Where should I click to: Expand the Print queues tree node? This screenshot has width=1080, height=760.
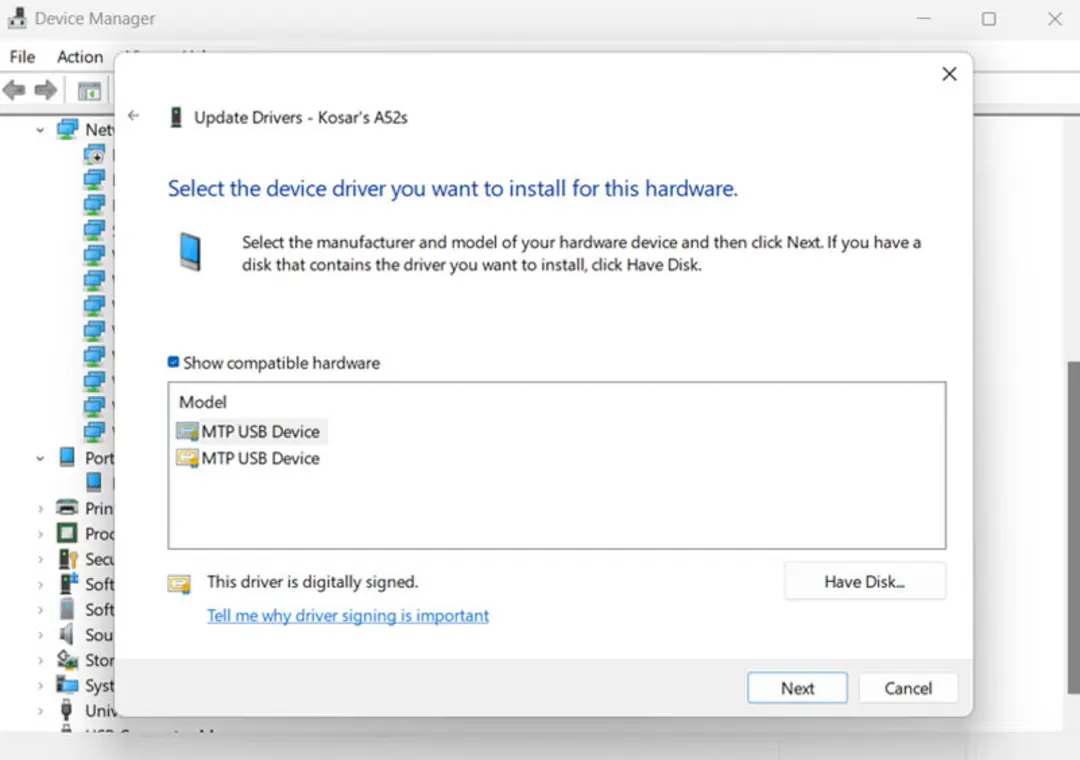(40, 509)
